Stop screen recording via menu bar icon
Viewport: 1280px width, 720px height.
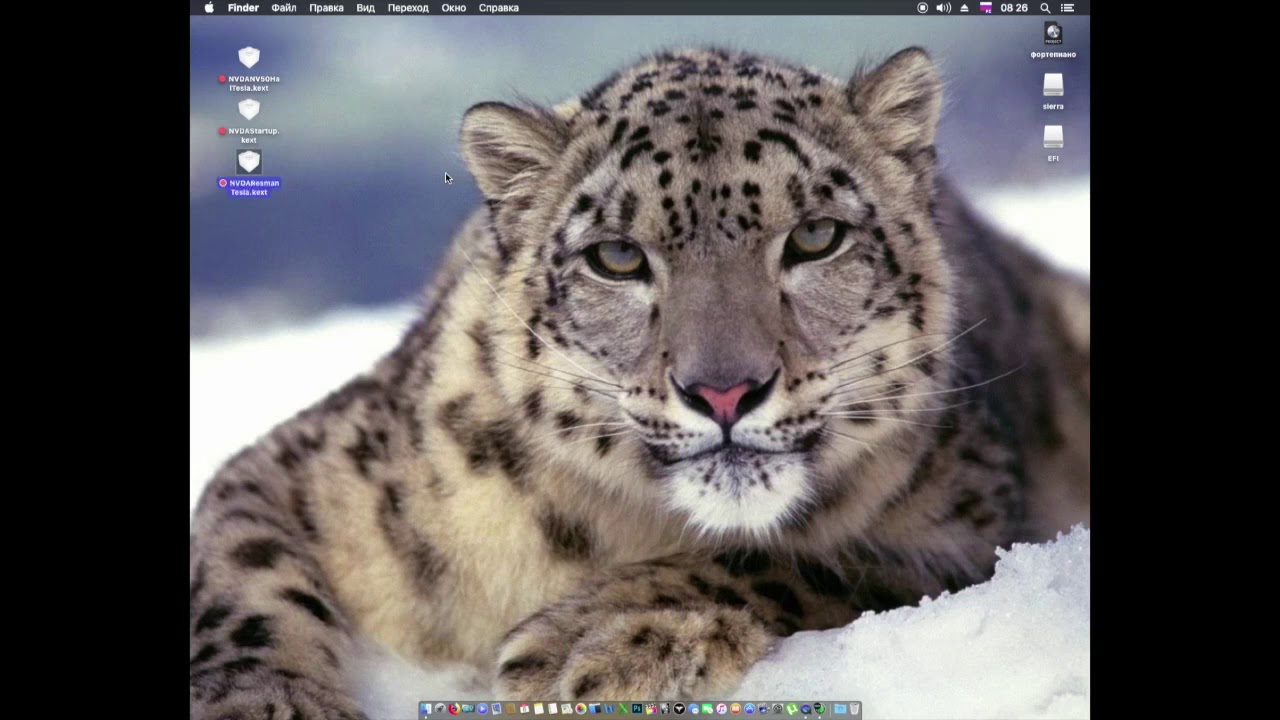pos(922,8)
